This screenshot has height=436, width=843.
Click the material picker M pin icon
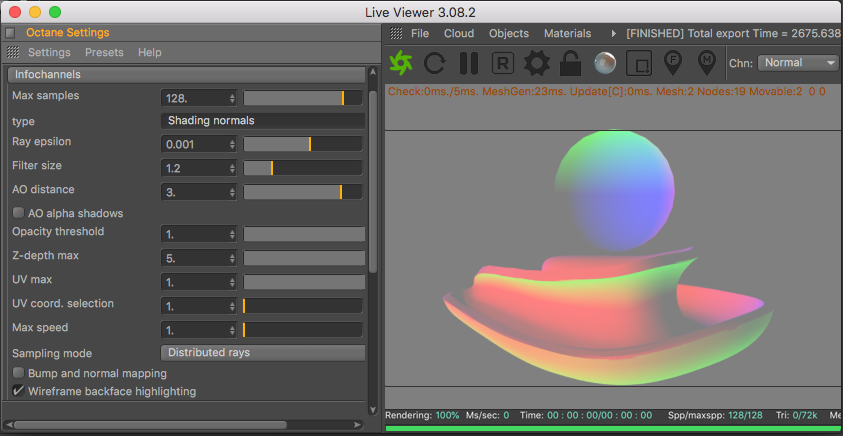pyautogui.click(x=706, y=63)
